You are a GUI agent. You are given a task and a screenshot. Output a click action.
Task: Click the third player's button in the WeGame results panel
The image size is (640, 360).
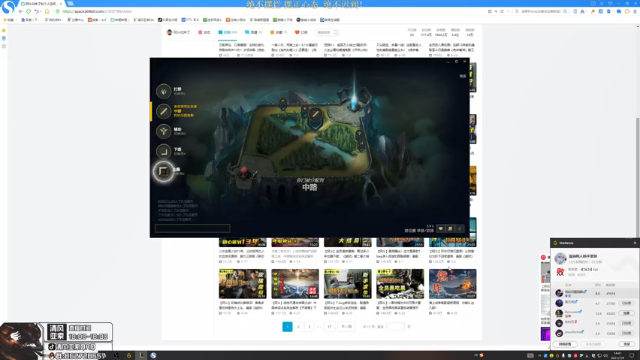(x=627, y=313)
